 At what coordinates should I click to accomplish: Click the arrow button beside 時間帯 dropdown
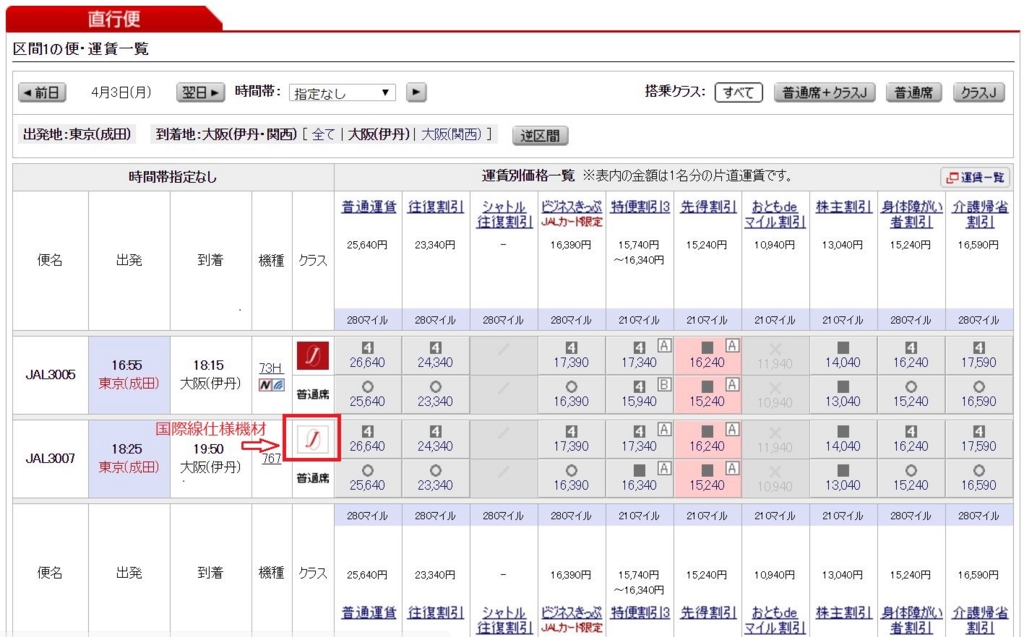(x=416, y=92)
